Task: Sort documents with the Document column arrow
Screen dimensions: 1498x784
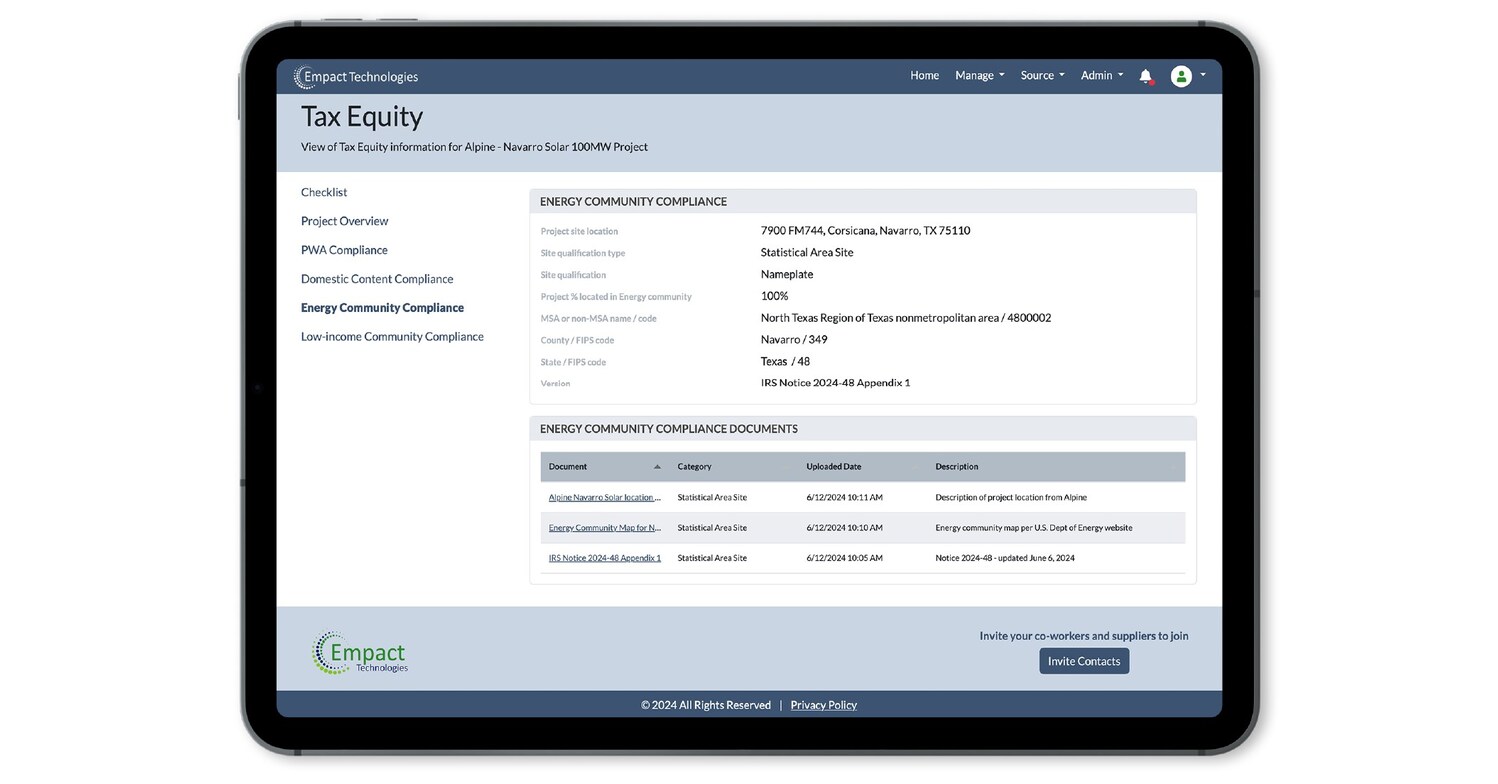Action: 657,466
